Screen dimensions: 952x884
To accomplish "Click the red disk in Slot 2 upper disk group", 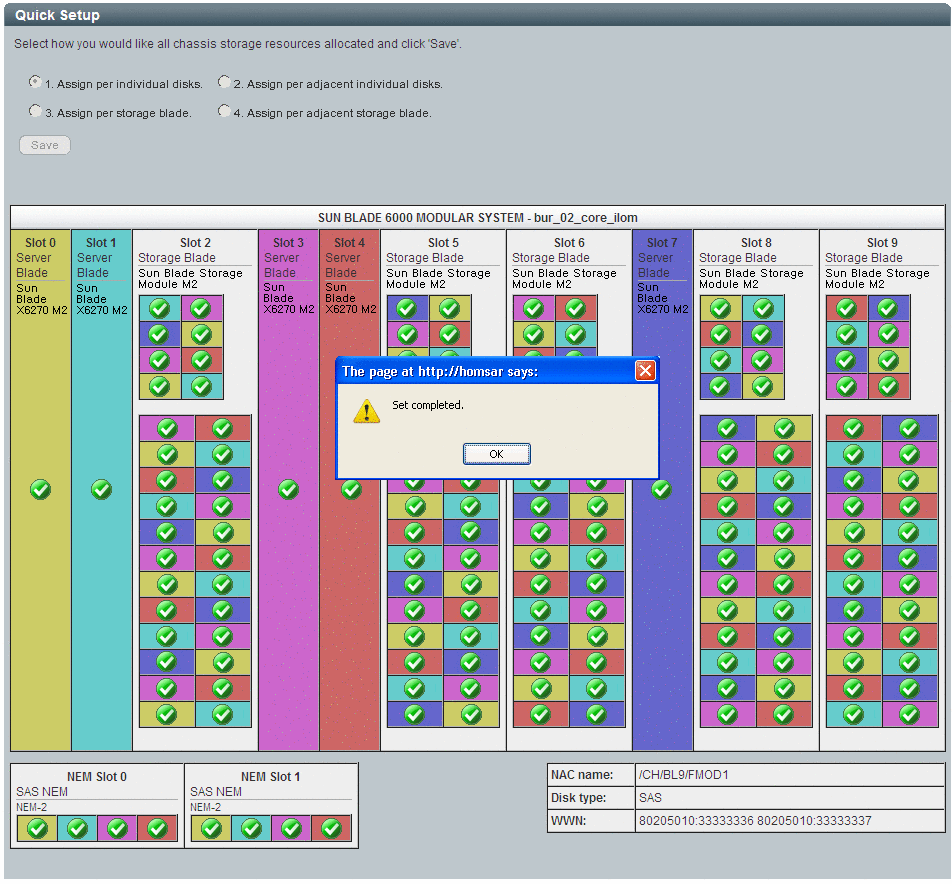I will 202,361.
